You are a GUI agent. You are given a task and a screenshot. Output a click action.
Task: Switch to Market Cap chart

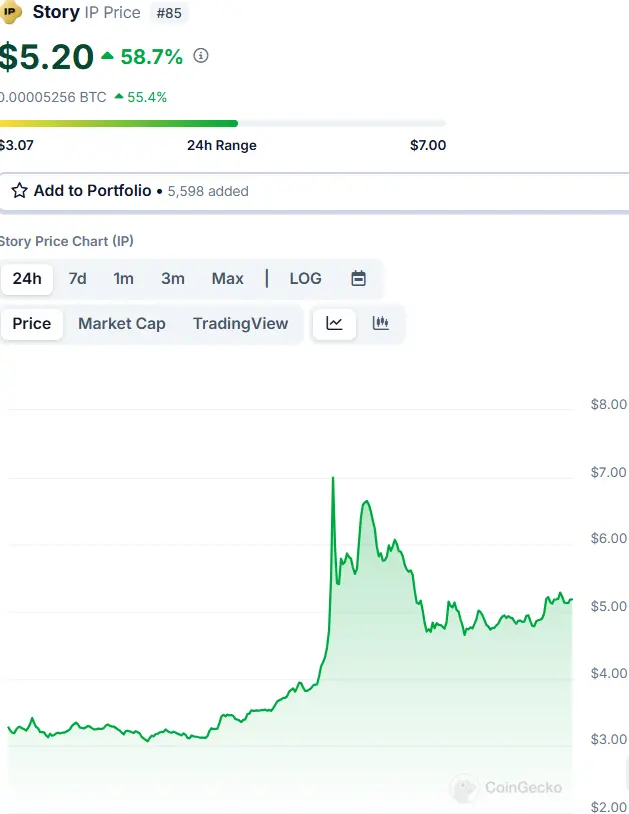coord(122,323)
